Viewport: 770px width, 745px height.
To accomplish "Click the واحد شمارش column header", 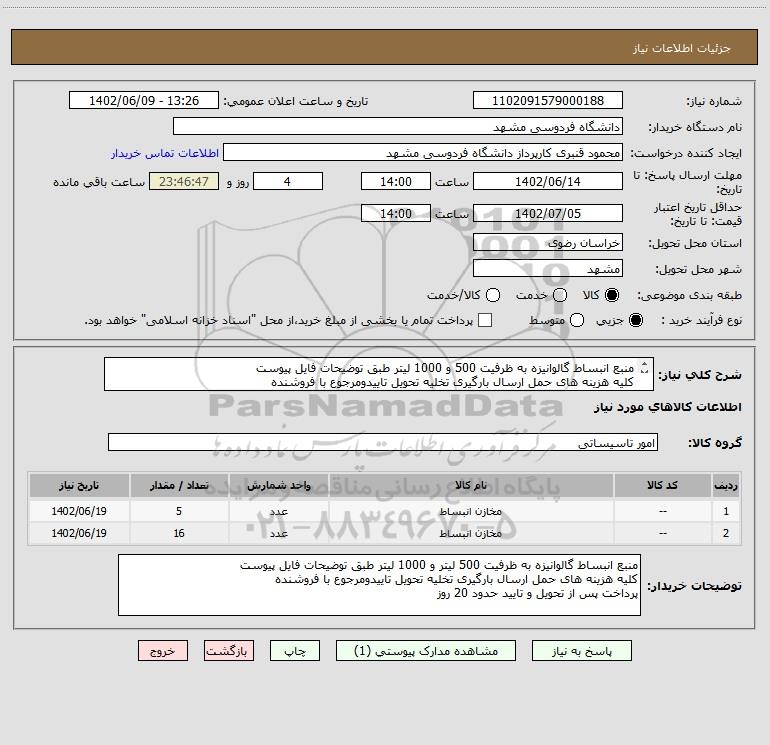I will (x=278, y=485).
